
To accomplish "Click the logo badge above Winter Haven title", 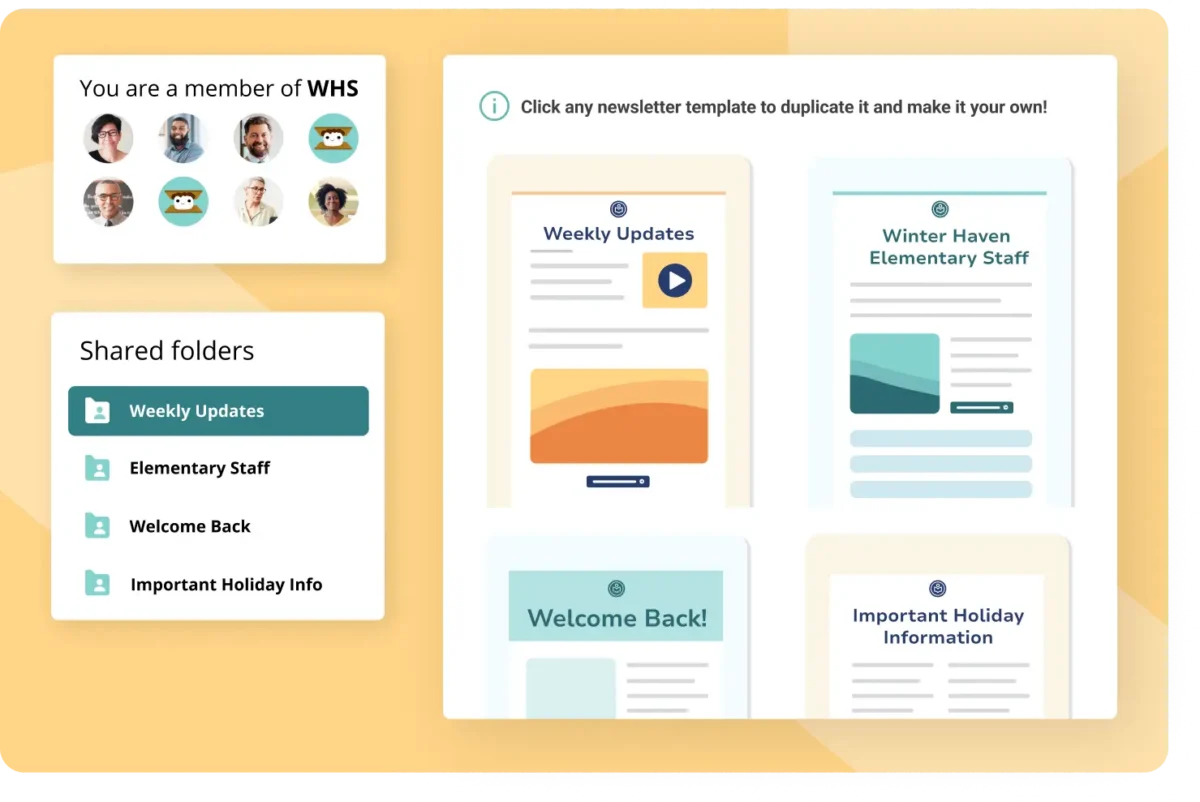I will [940, 209].
